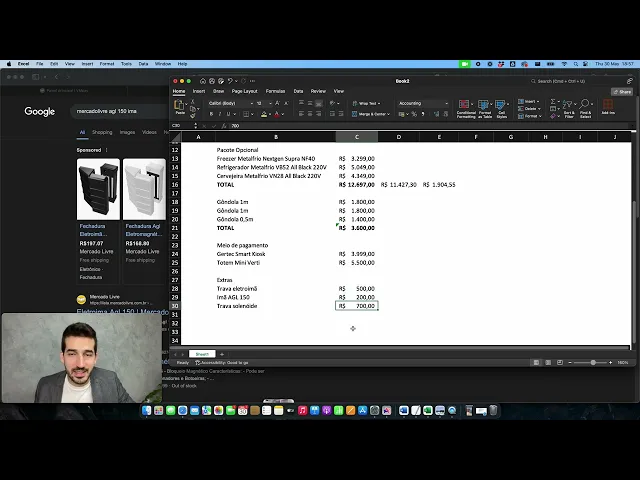Viewport: 640px width, 480px height.
Task: Toggle Wrap Text
Action: point(366,103)
